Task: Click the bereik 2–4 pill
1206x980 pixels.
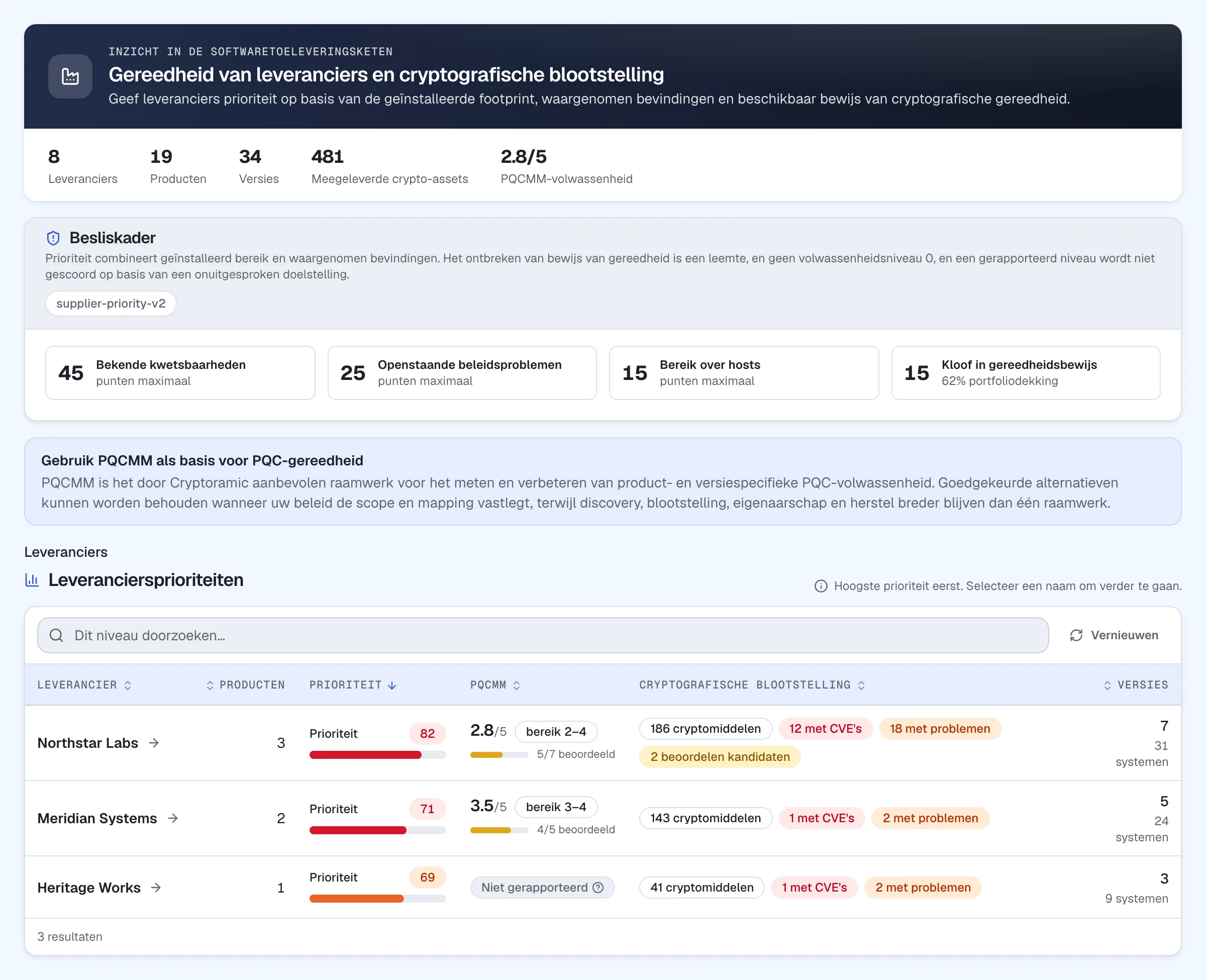Action: click(x=556, y=732)
